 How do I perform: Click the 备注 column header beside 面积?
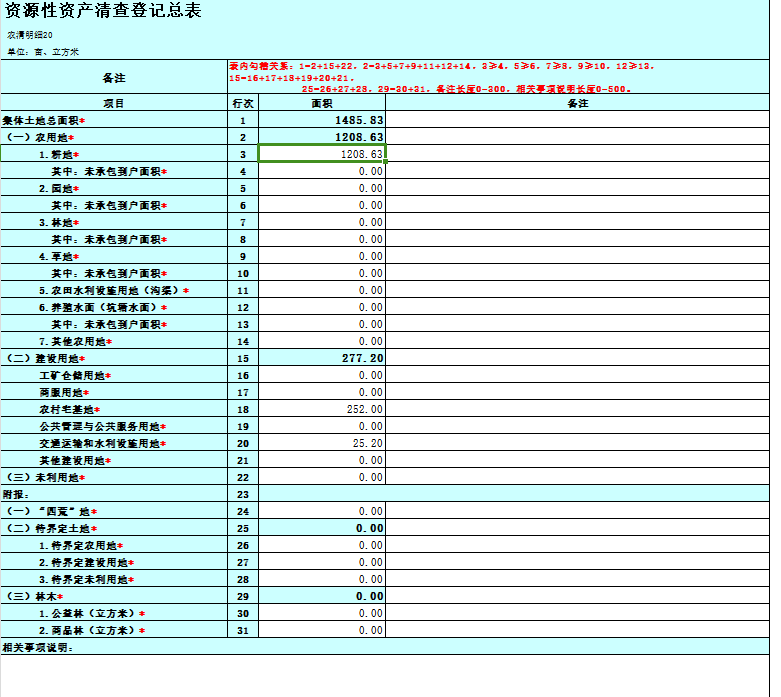tap(577, 103)
